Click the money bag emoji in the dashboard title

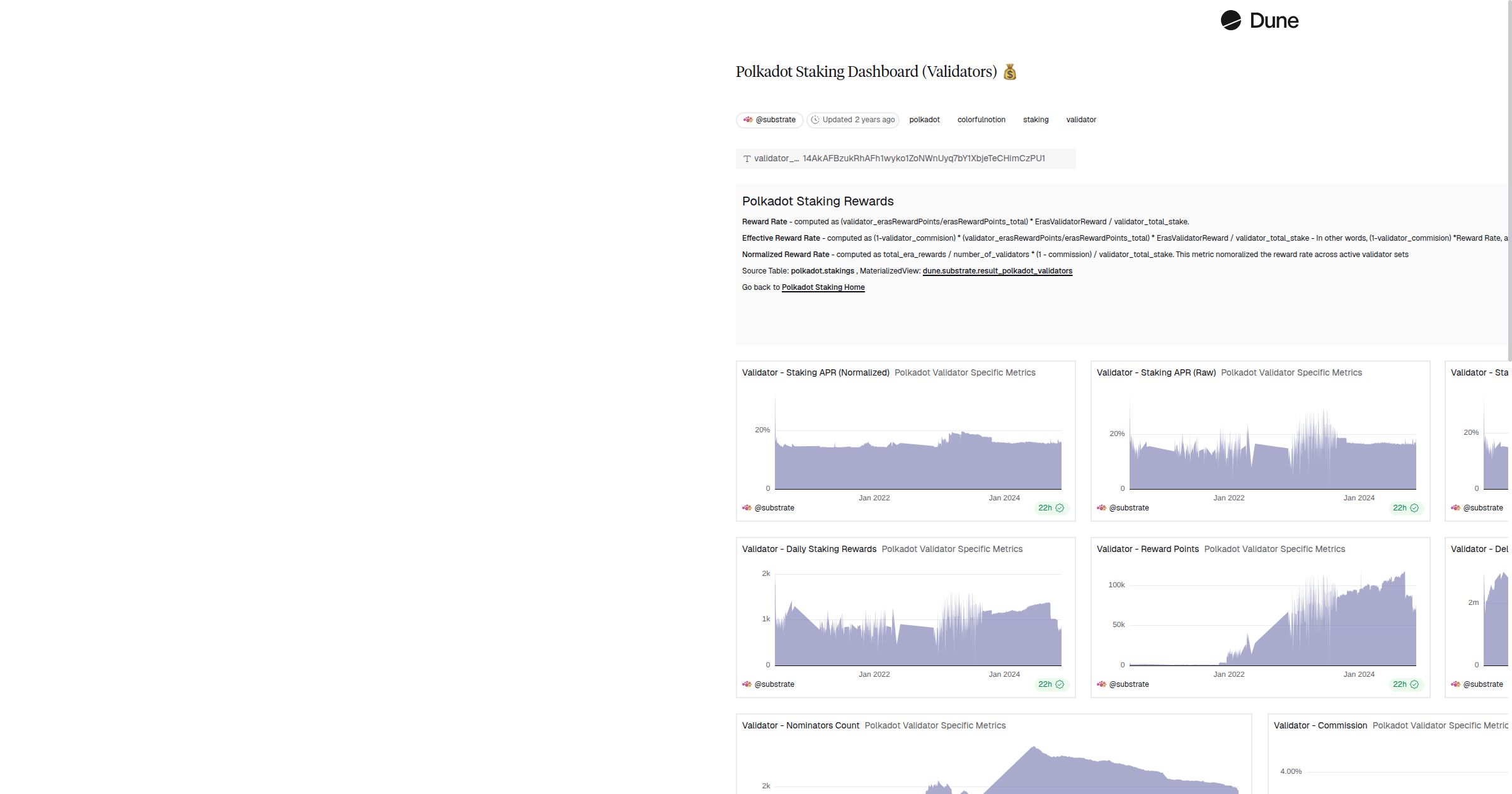pyautogui.click(x=1009, y=71)
